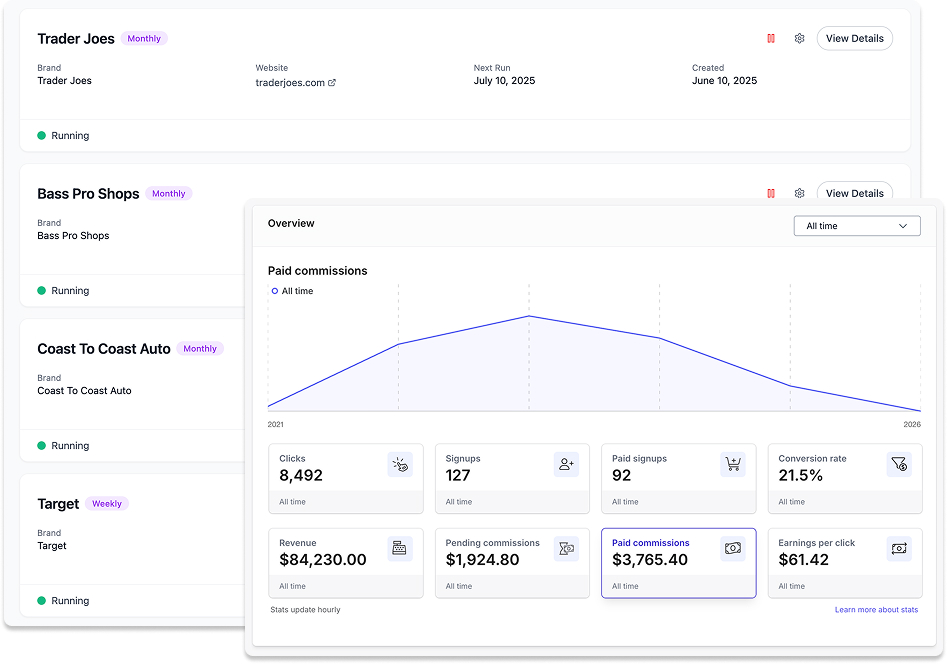Click the Target card title

click(58, 504)
